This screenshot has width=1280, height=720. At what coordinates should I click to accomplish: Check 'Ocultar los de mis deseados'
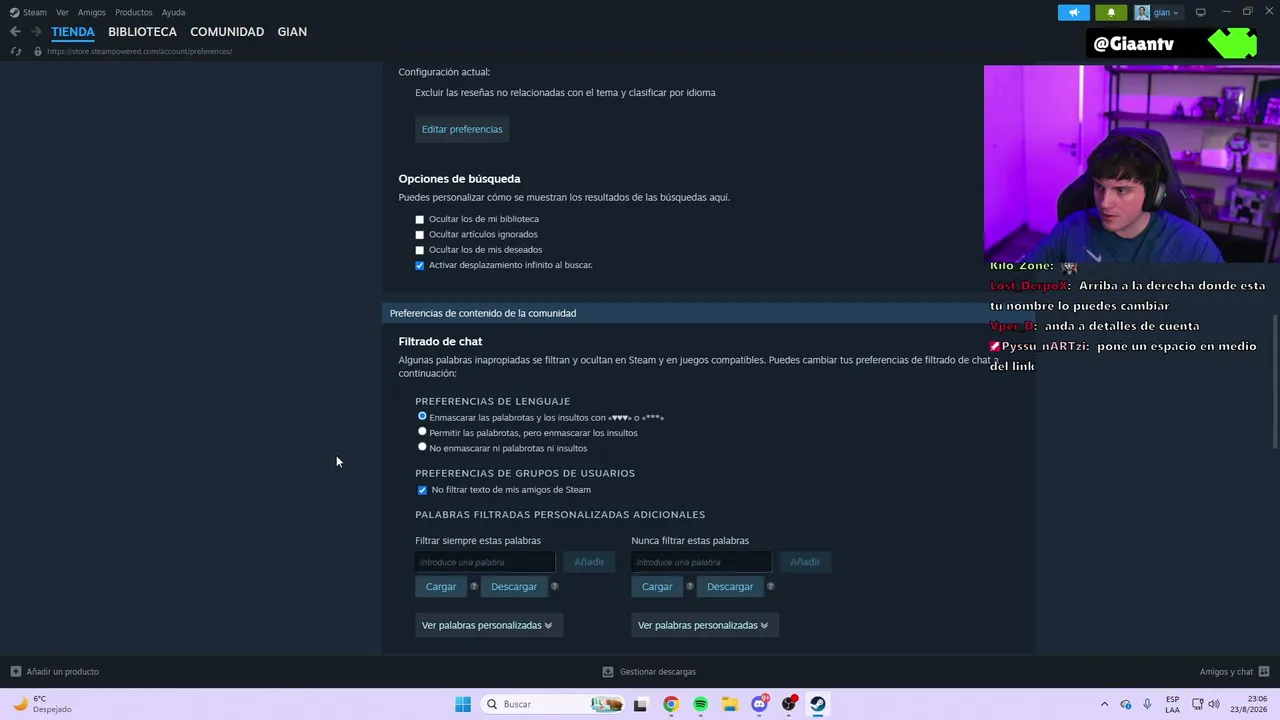[420, 250]
